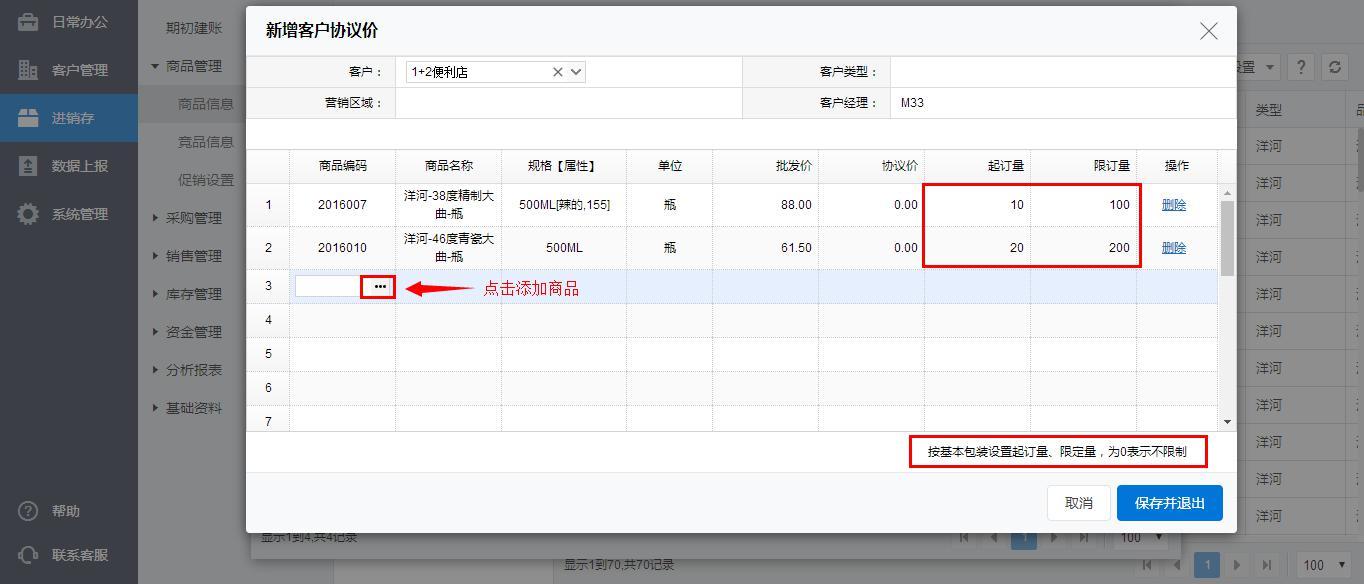Delete the 2016007 product row
This screenshot has height=584, width=1364.
pos(1173,205)
